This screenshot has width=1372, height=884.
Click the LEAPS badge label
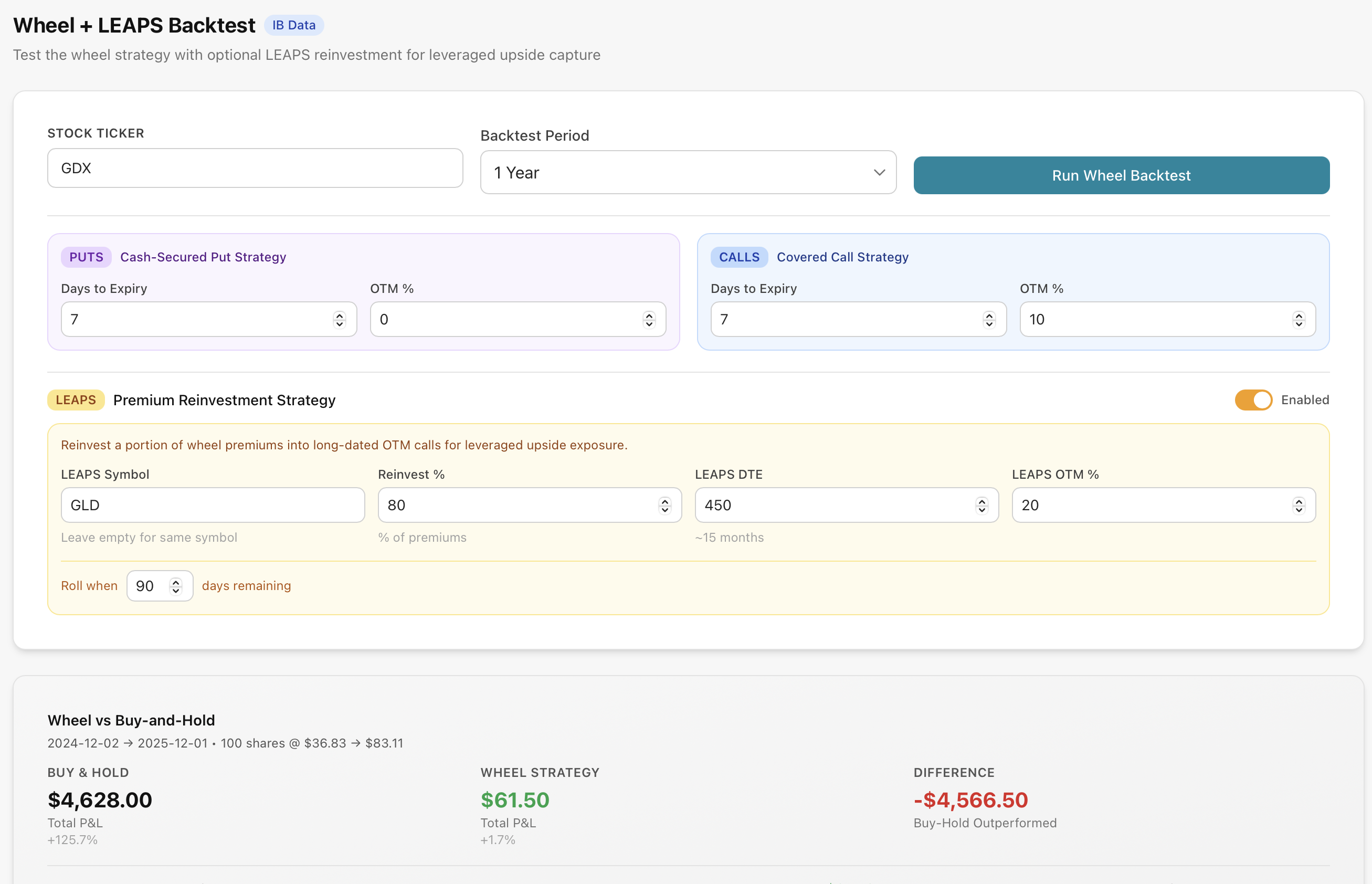pos(75,399)
